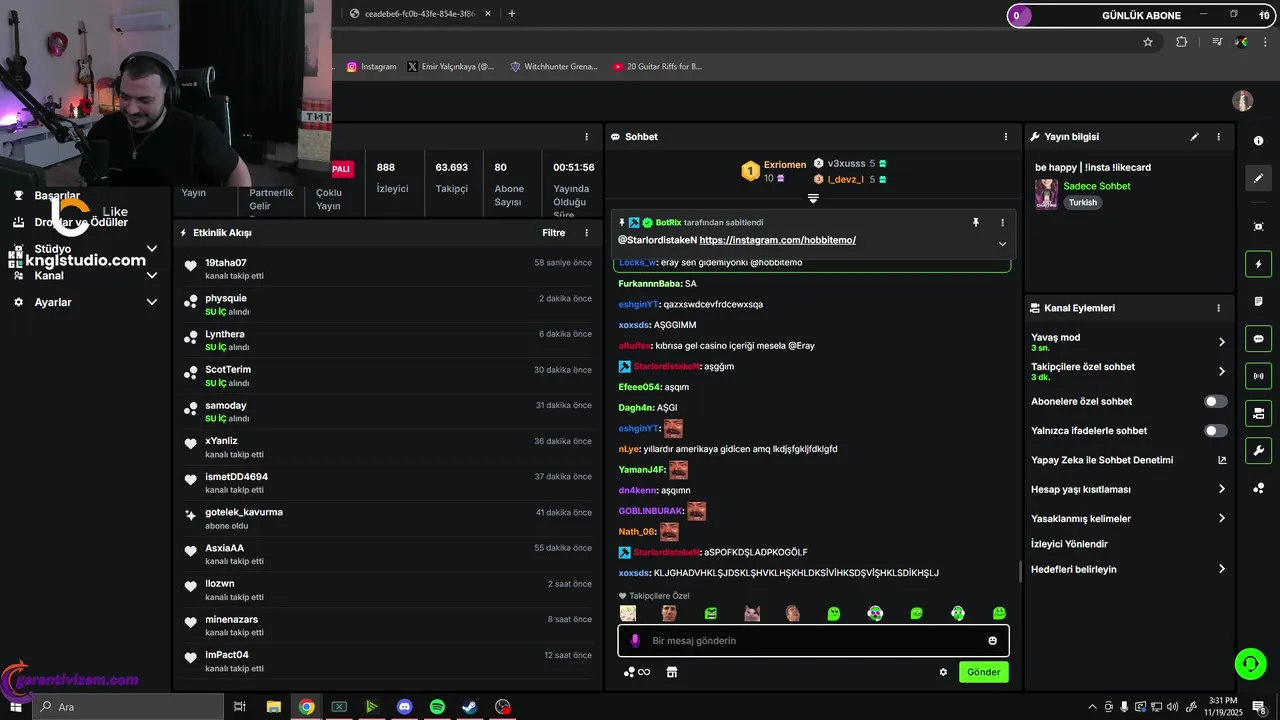Expand the pinned message chevron

1002,244
